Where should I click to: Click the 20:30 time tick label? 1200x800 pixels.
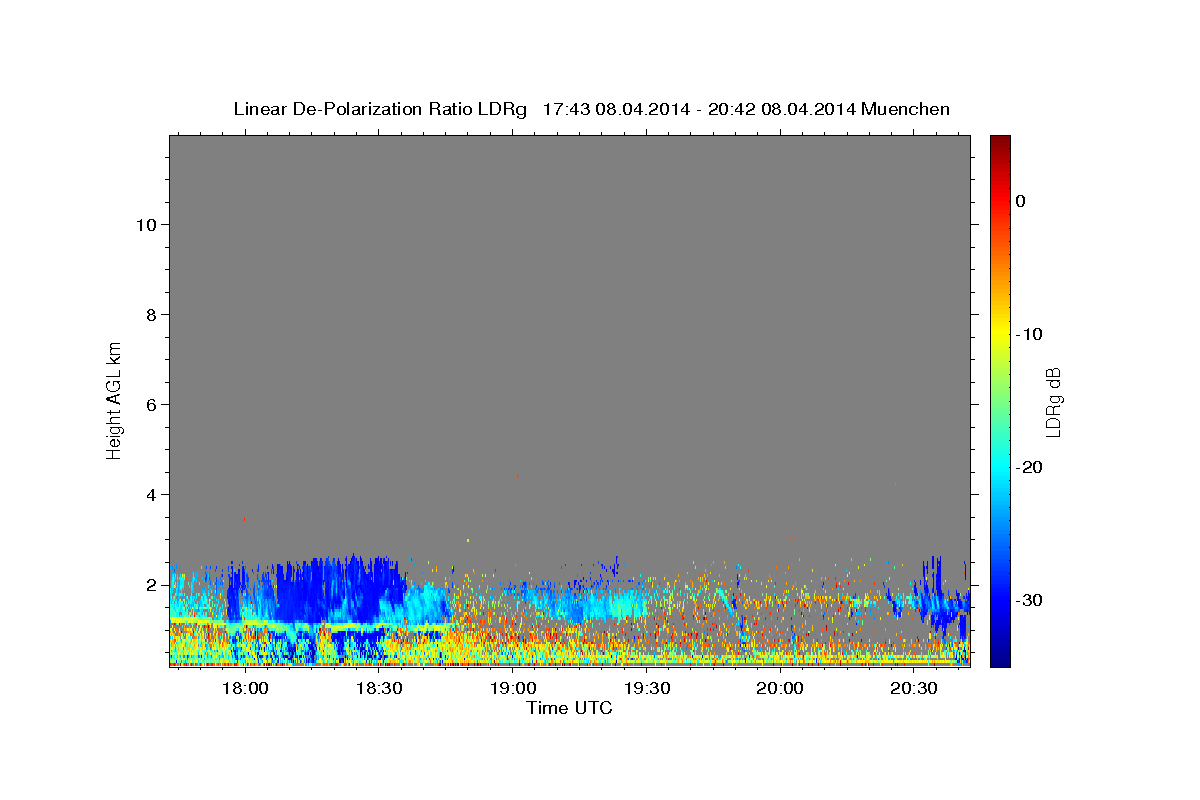pos(914,688)
